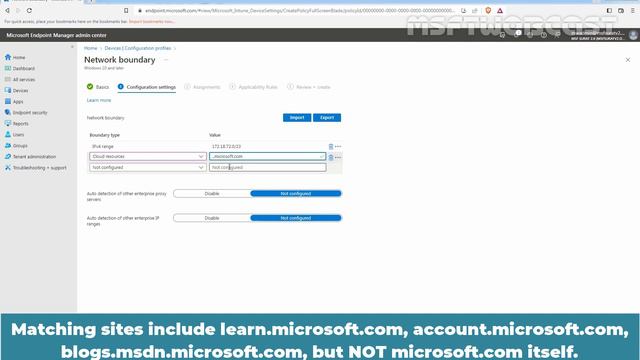
Task: Click the Boundary type column header
Action: pyautogui.click(x=104, y=135)
